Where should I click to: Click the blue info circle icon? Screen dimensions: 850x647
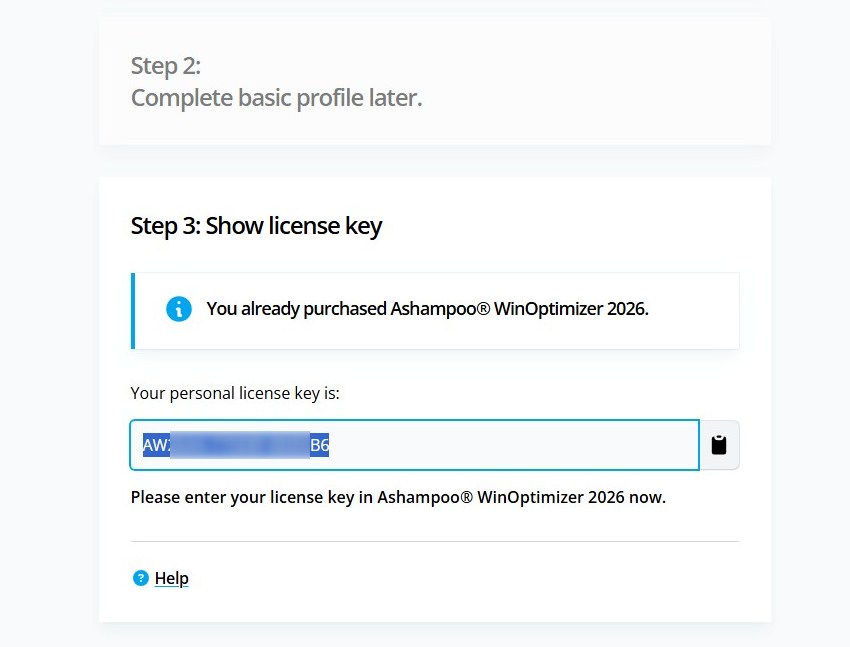click(178, 309)
